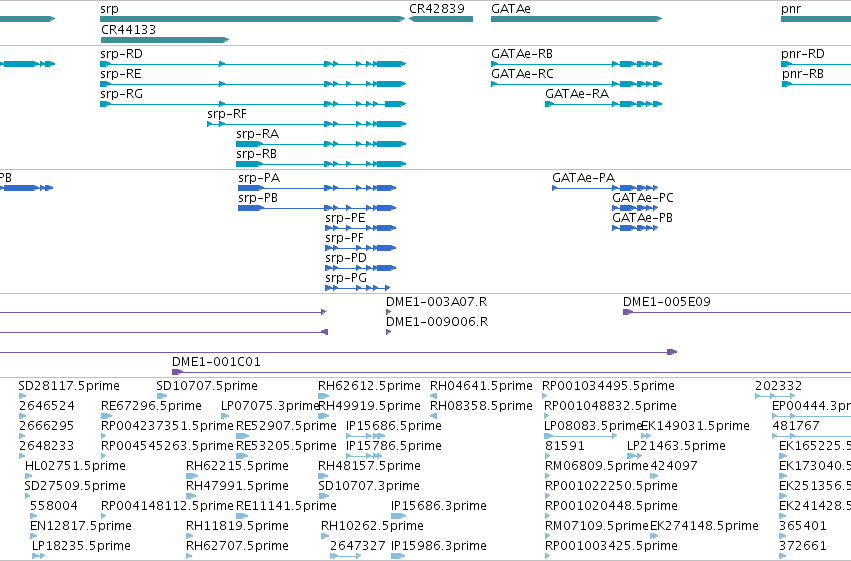This screenshot has height=561, width=851.
Task: Select the GATAe gene bar
Action: pyautogui.click(x=576, y=19)
